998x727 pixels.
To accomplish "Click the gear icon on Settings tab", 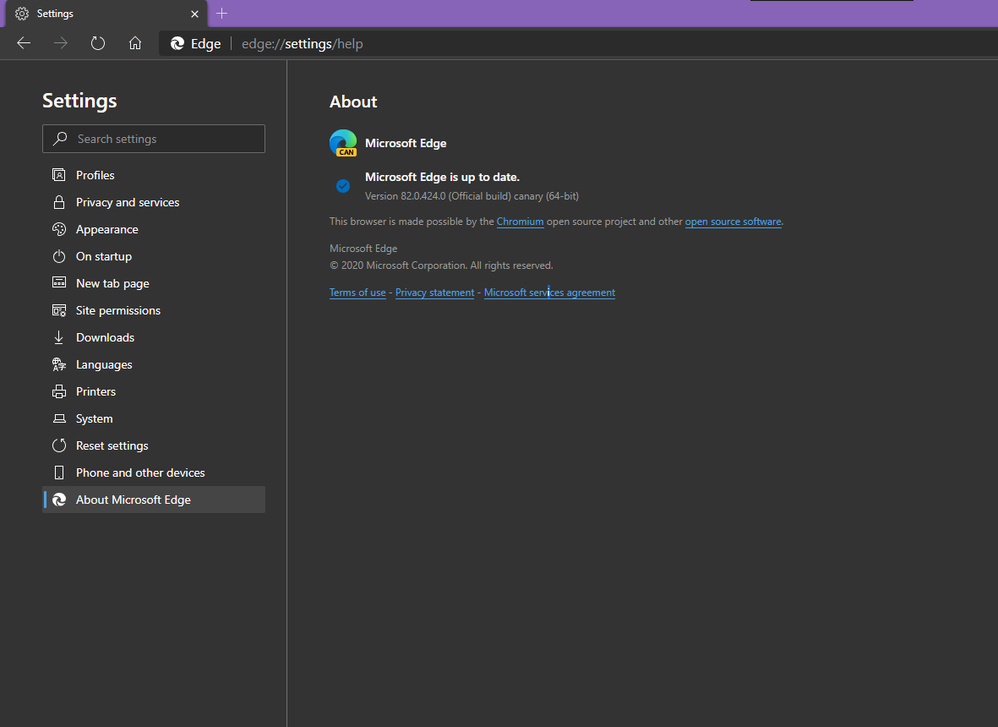I will point(22,13).
